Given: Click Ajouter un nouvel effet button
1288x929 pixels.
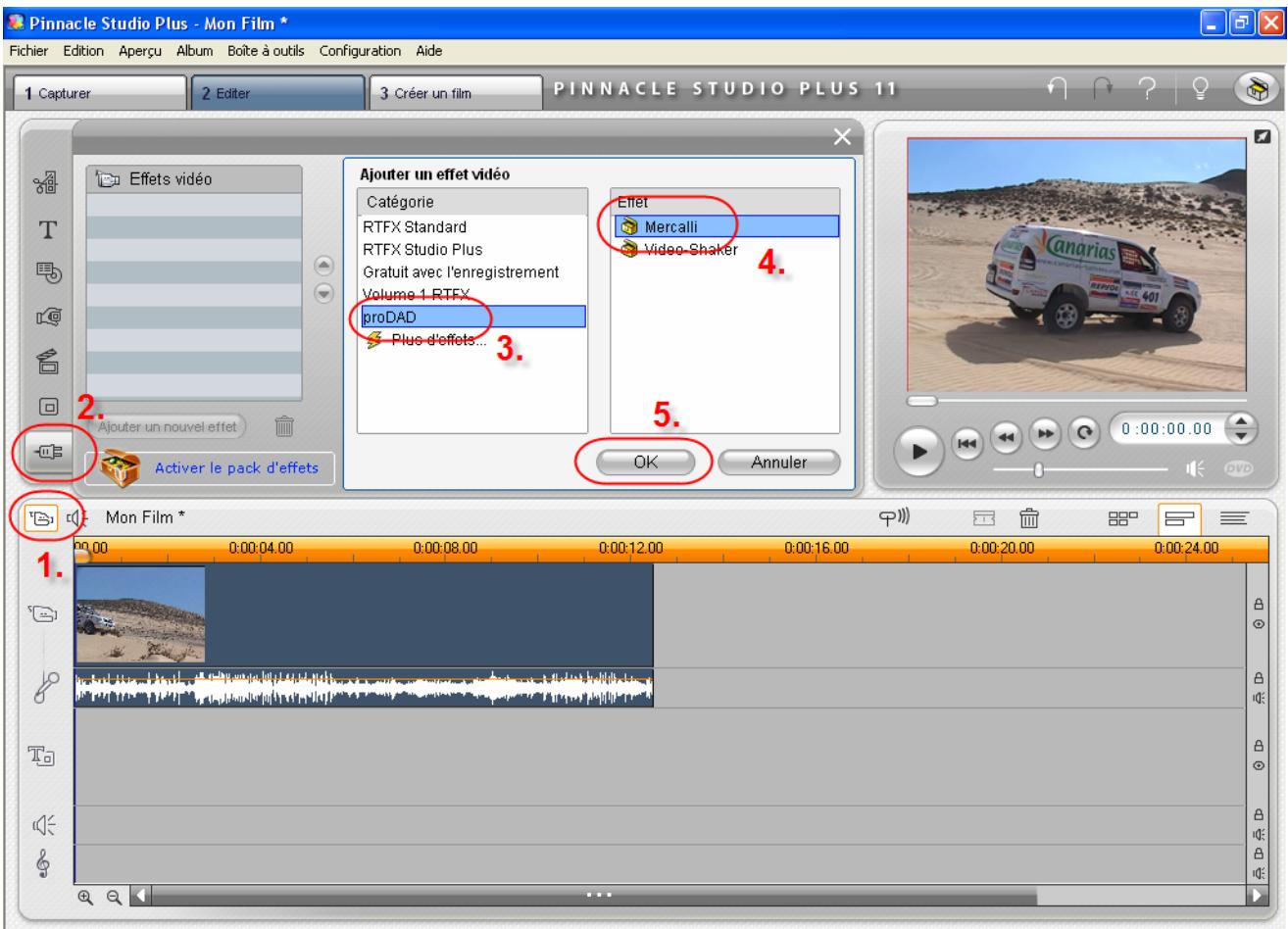Looking at the screenshot, I should (x=169, y=426).
